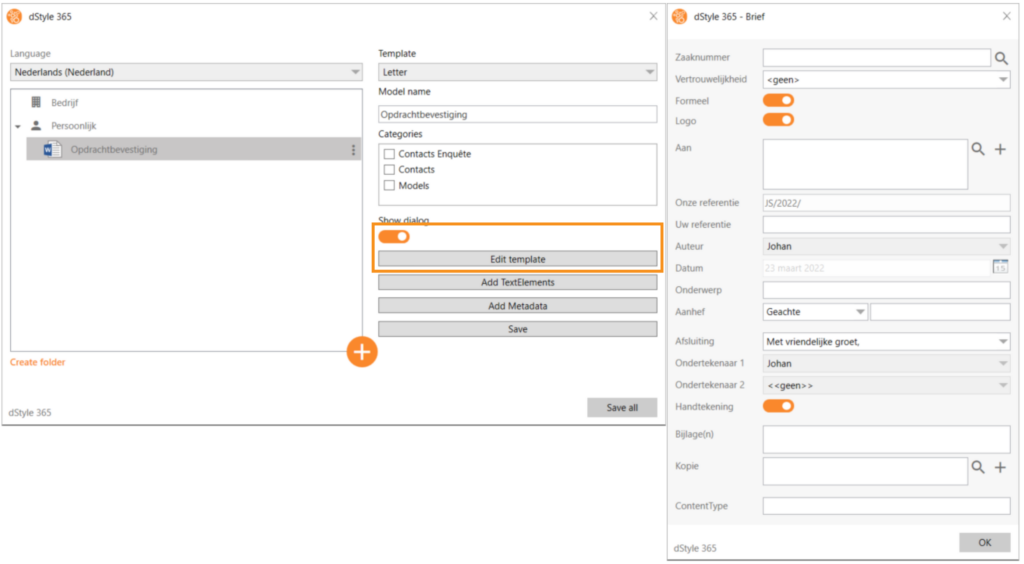Check the Contacts Enquête category
This screenshot has height=564, width=1024.
389,154
